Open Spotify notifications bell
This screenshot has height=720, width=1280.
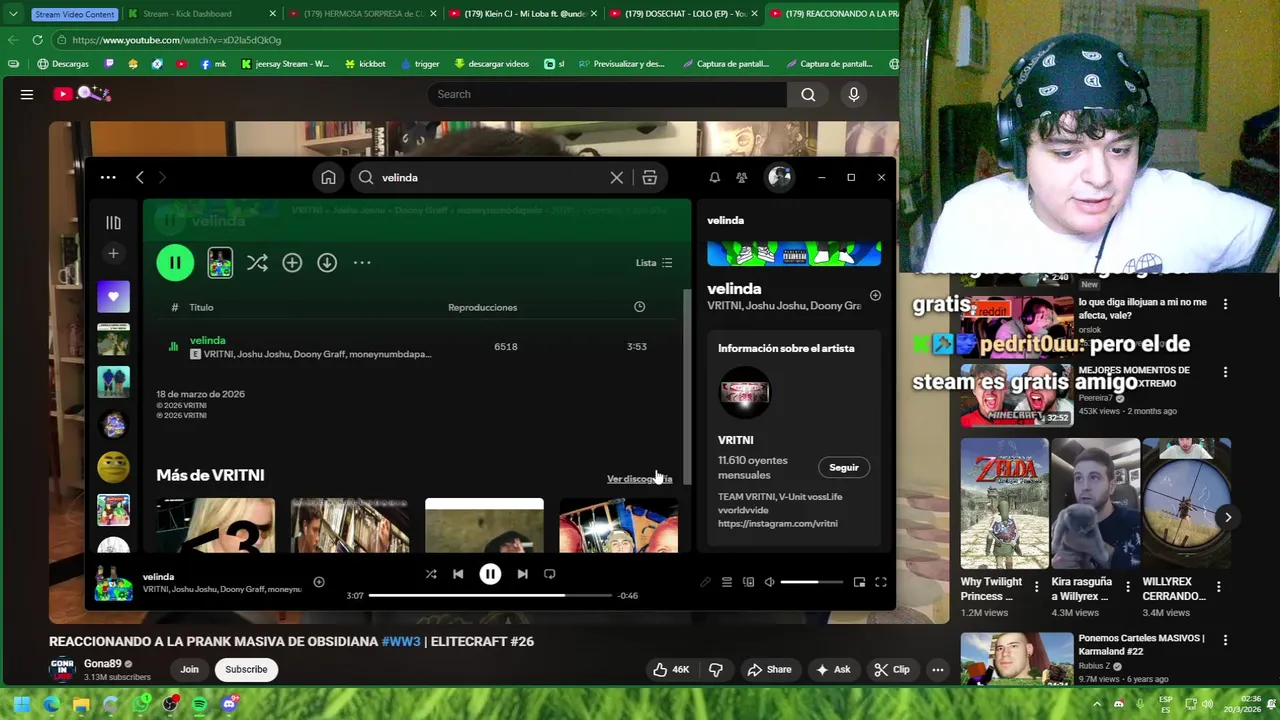714,177
